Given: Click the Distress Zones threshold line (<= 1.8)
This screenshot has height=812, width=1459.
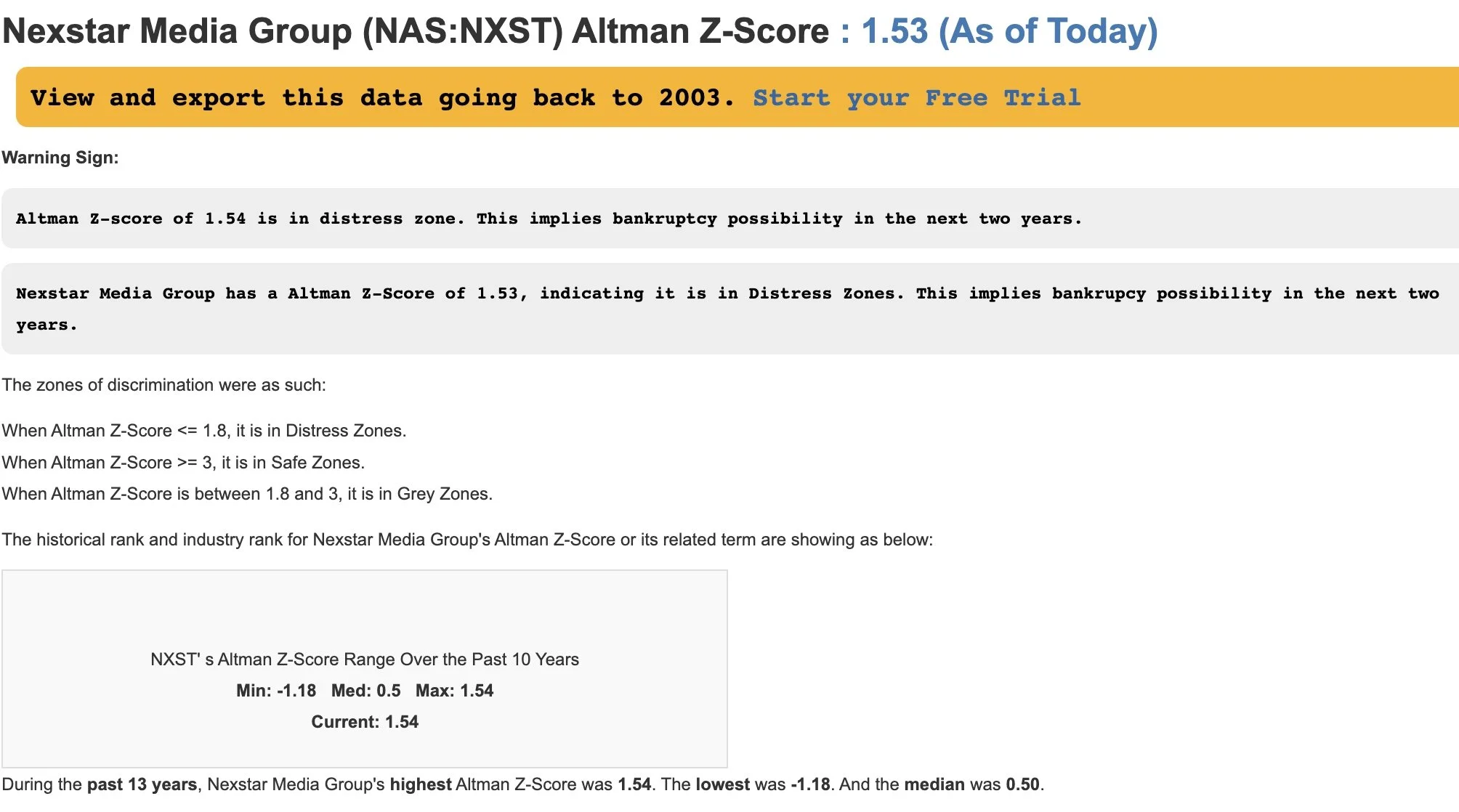Looking at the screenshot, I should click(x=203, y=431).
